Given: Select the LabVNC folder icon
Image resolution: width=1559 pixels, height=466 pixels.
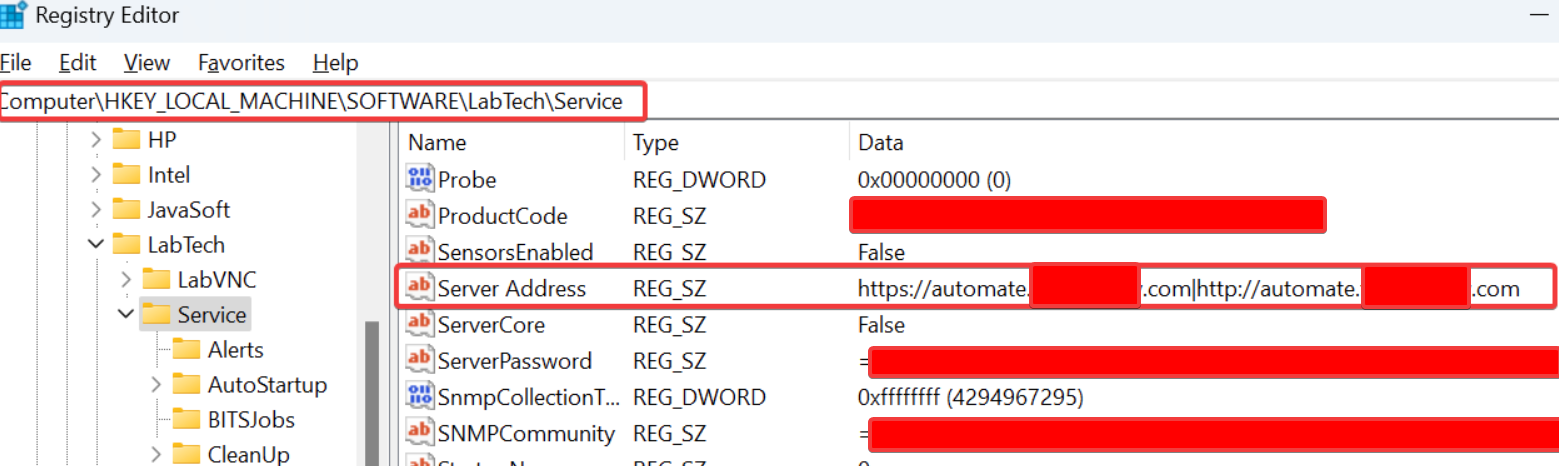Looking at the screenshot, I should point(156,280).
